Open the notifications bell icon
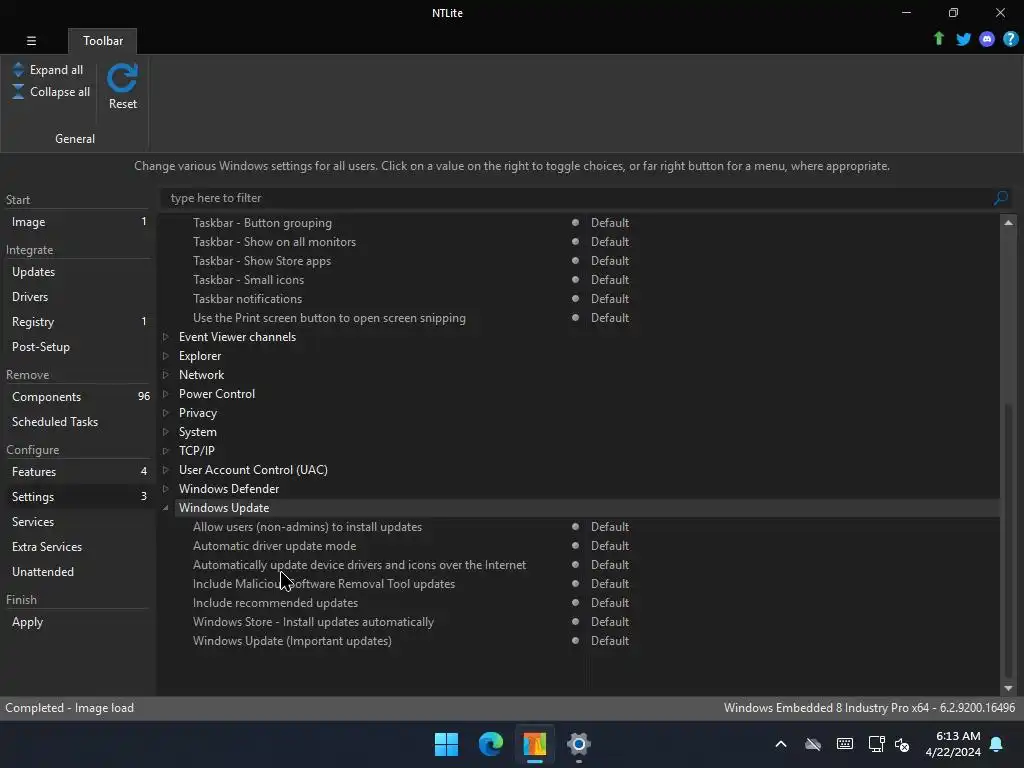This screenshot has height=768, width=1024. [996, 744]
